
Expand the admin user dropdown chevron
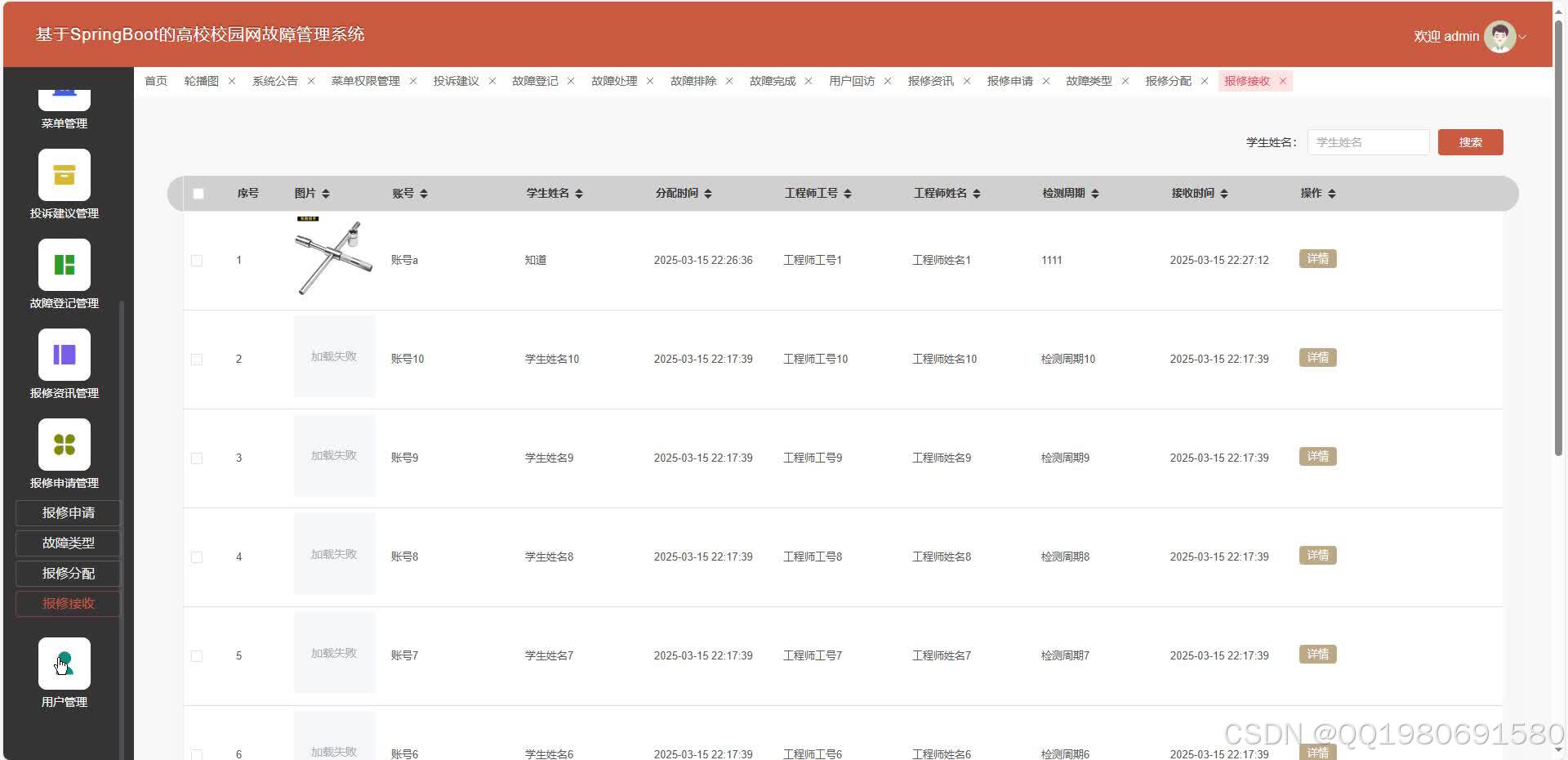coord(1523,37)
